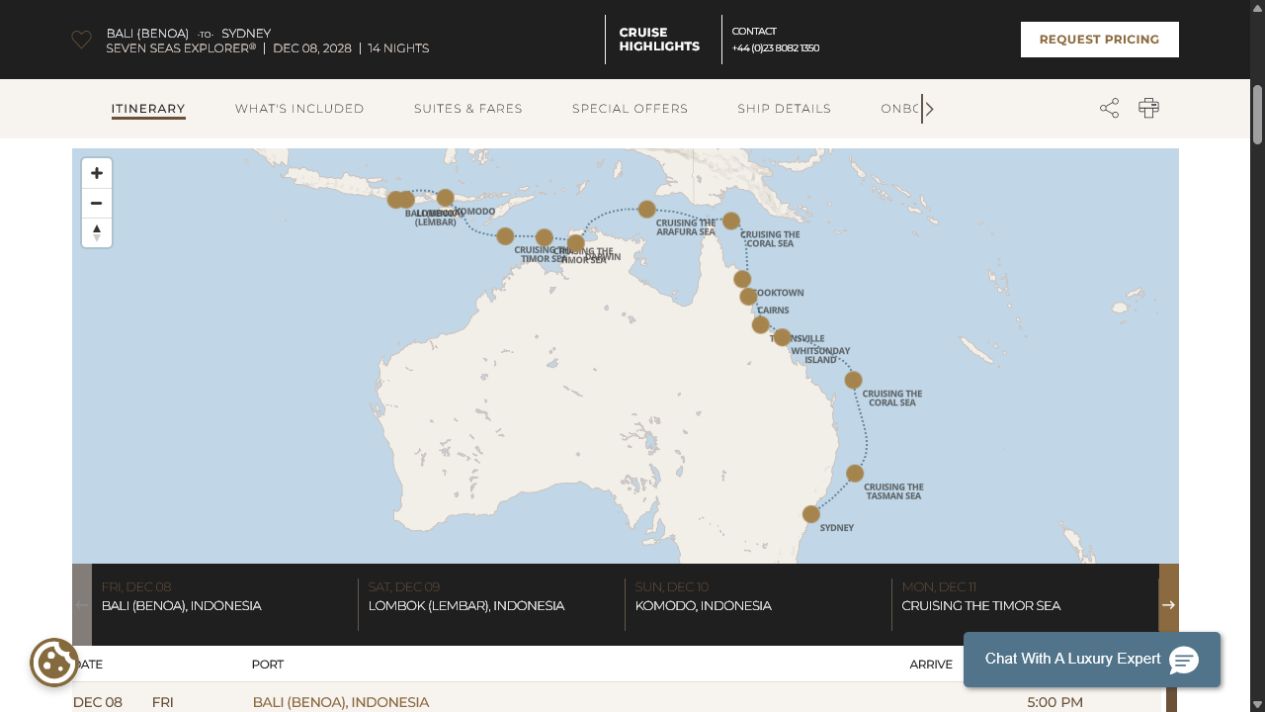1265x712 pixels.
Task: Zoom out on the map
Action: point(96,203)
